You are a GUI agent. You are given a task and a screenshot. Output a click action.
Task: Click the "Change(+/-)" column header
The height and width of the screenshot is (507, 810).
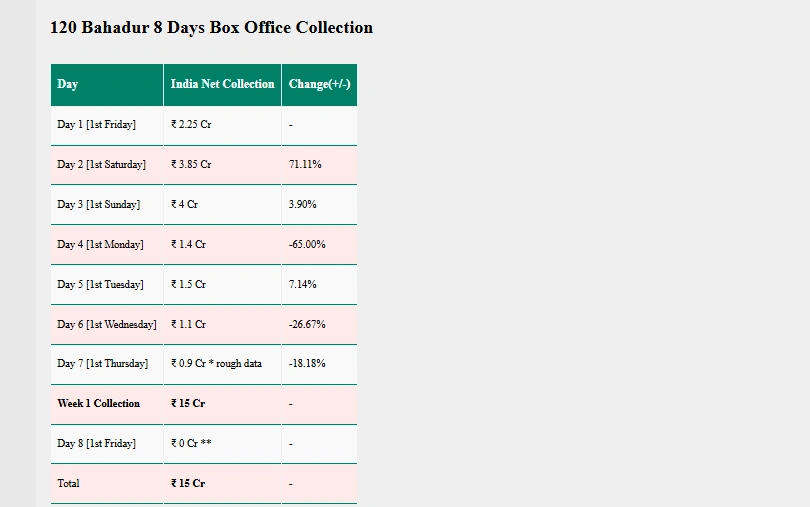319,84
